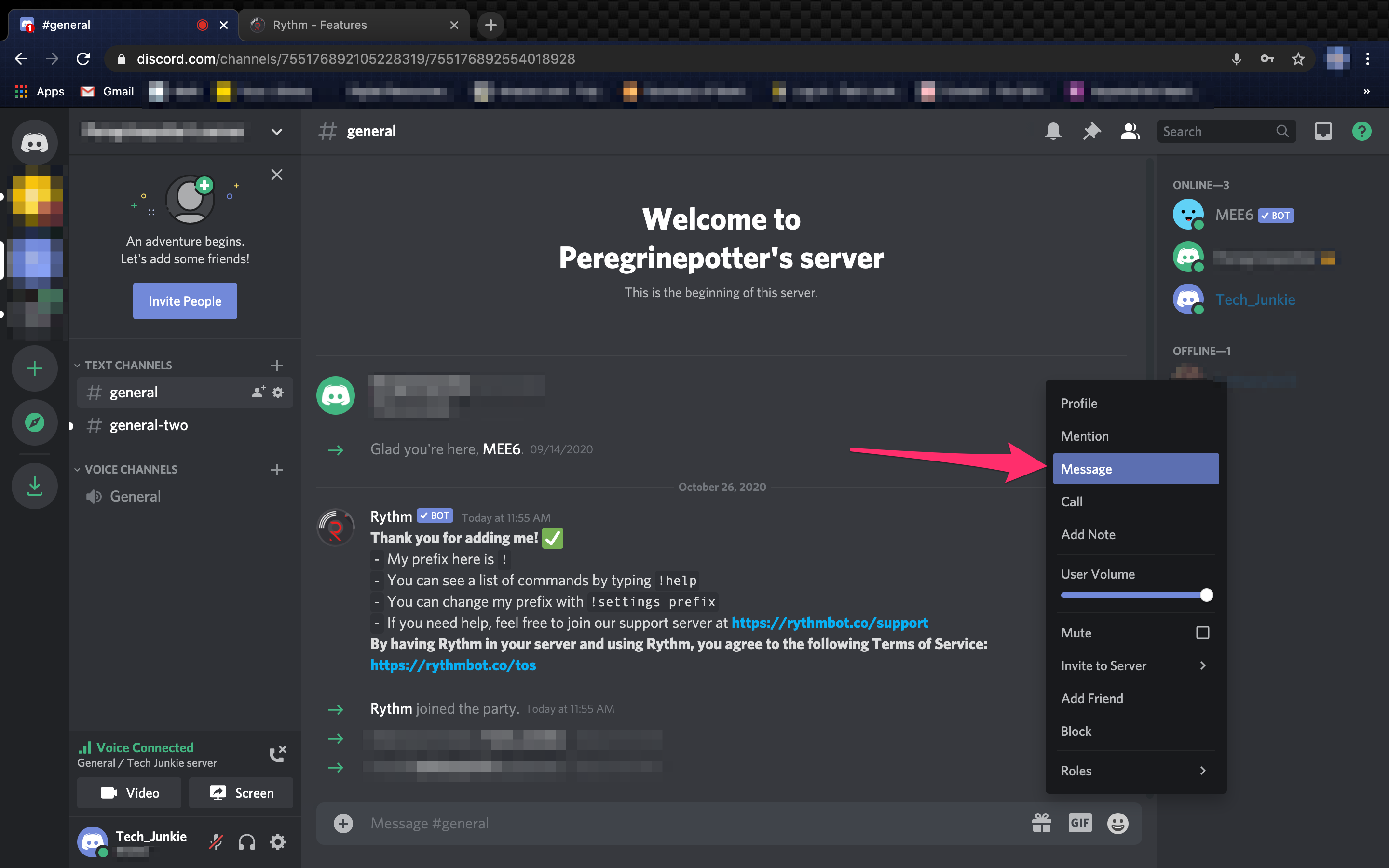Image resolution: width=1389 pixels, height=868 pixels.
Task: Click the Invite People button
Action: pos(184,300)
